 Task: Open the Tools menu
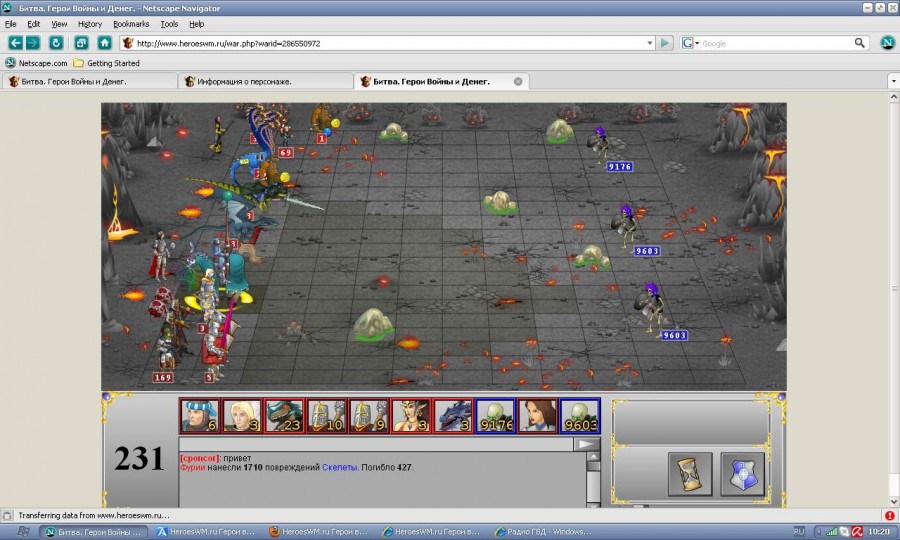169,24
